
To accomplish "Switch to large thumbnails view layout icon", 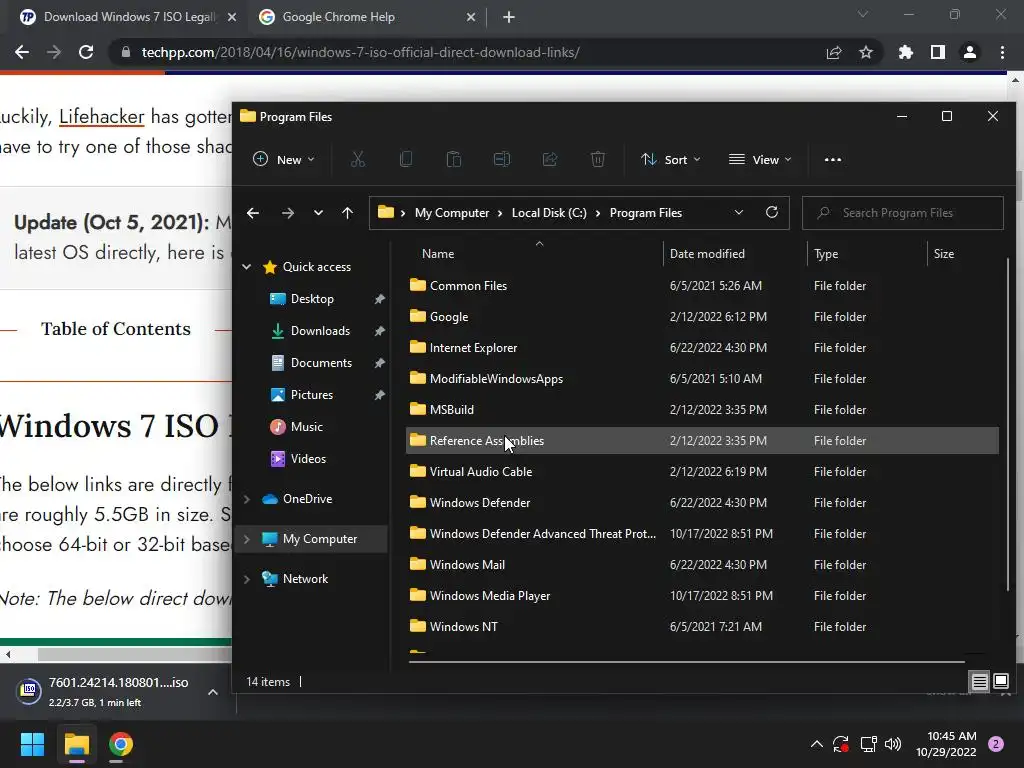I will point(1000,682).
